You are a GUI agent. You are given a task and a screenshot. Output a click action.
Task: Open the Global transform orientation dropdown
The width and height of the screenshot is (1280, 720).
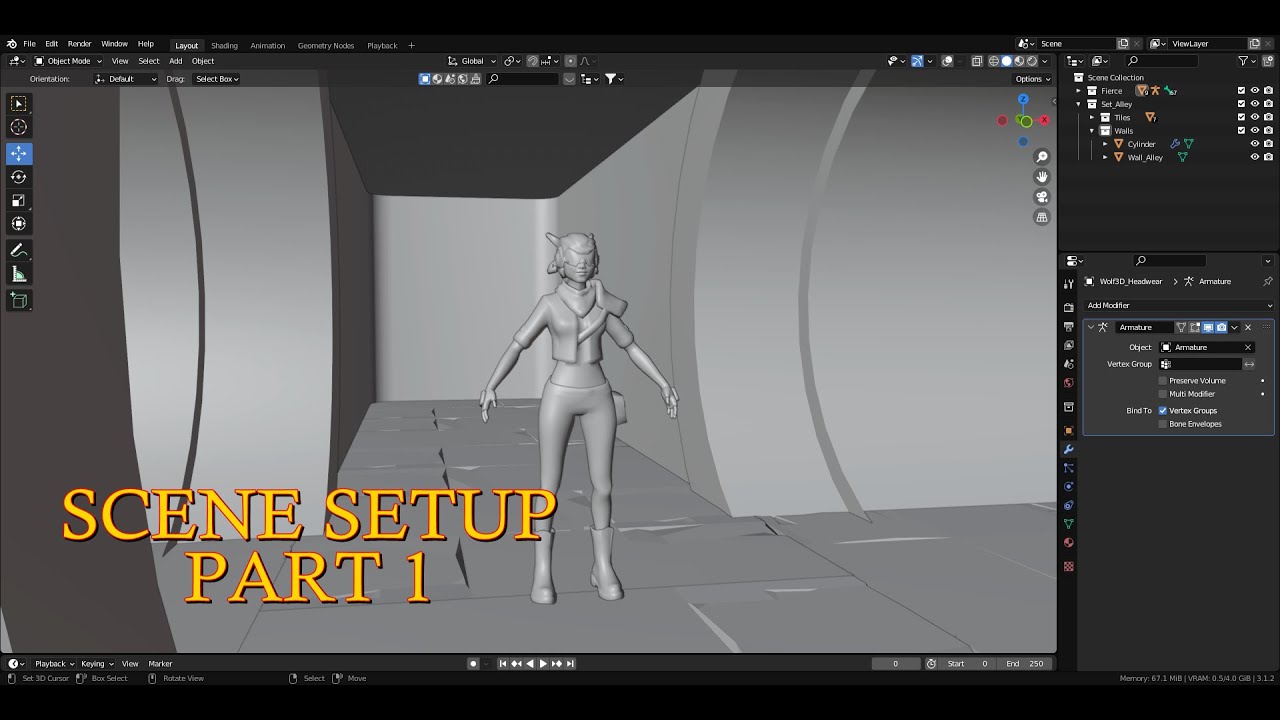point(472,61)
